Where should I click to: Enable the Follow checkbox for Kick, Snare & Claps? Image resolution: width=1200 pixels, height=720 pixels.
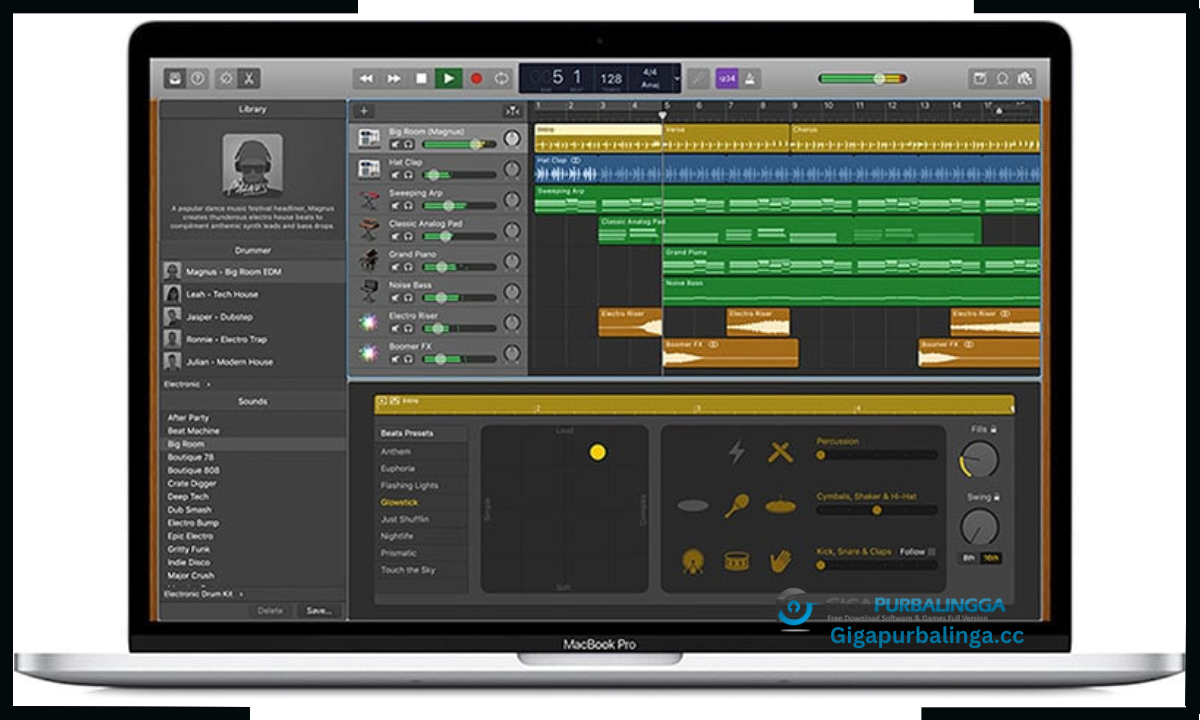931,551
